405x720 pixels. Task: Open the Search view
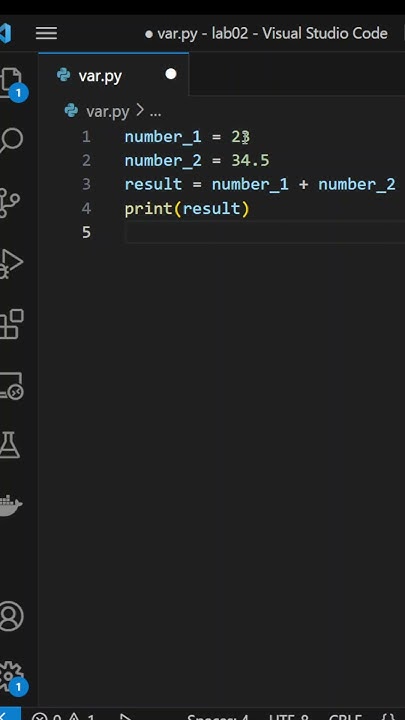coord(10,141)
